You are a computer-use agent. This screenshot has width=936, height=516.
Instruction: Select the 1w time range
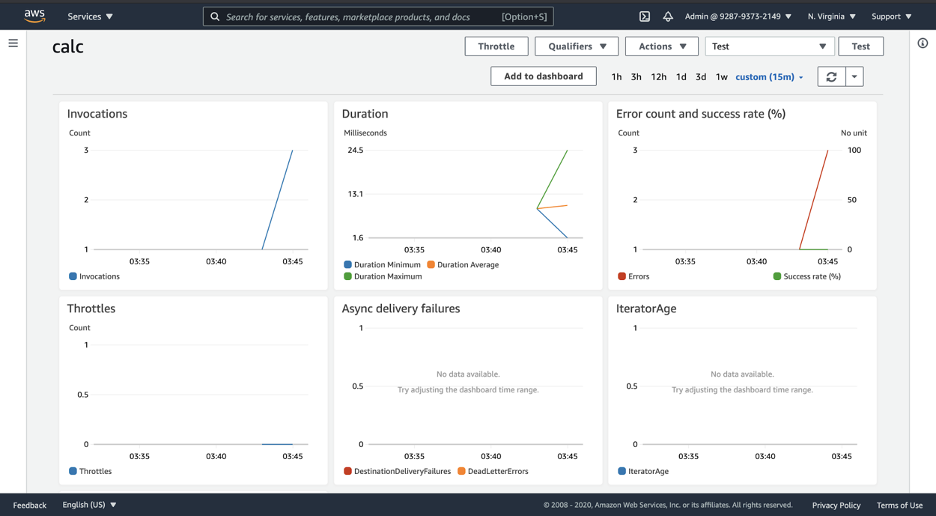pos(722,76)
